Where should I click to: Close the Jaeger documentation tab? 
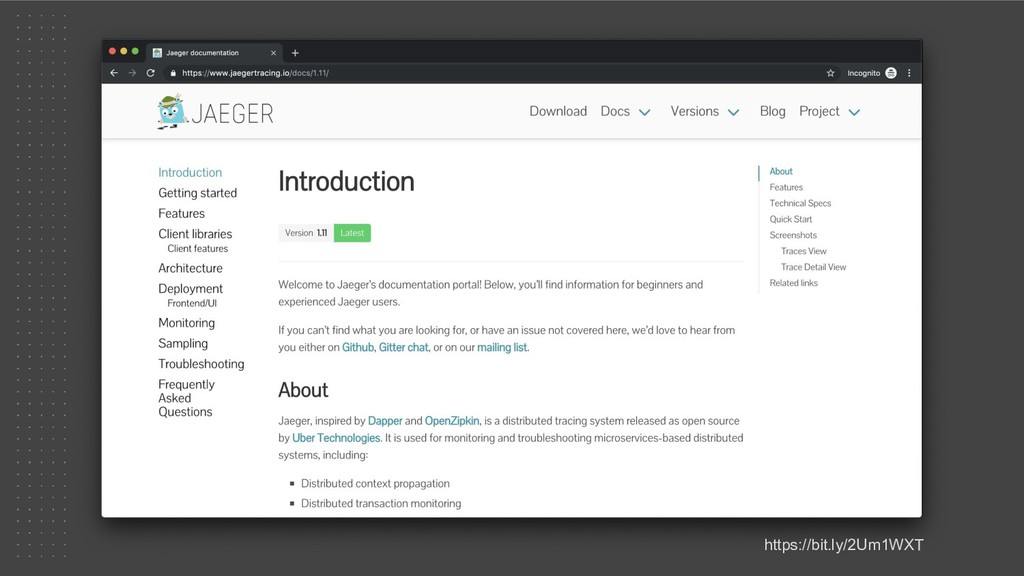(274, 53)
